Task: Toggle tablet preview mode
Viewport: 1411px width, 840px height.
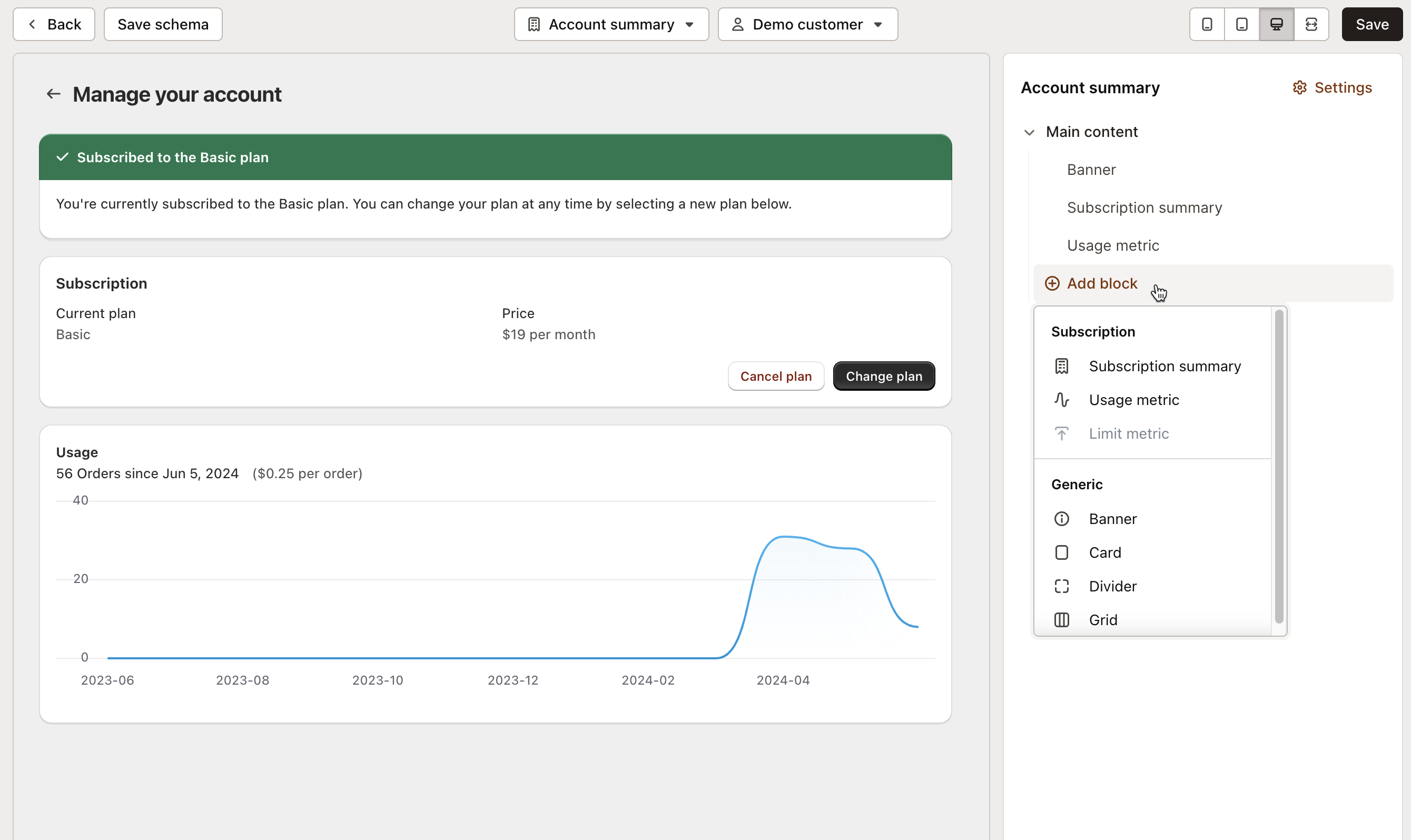Action: [x=1241, y=24]
